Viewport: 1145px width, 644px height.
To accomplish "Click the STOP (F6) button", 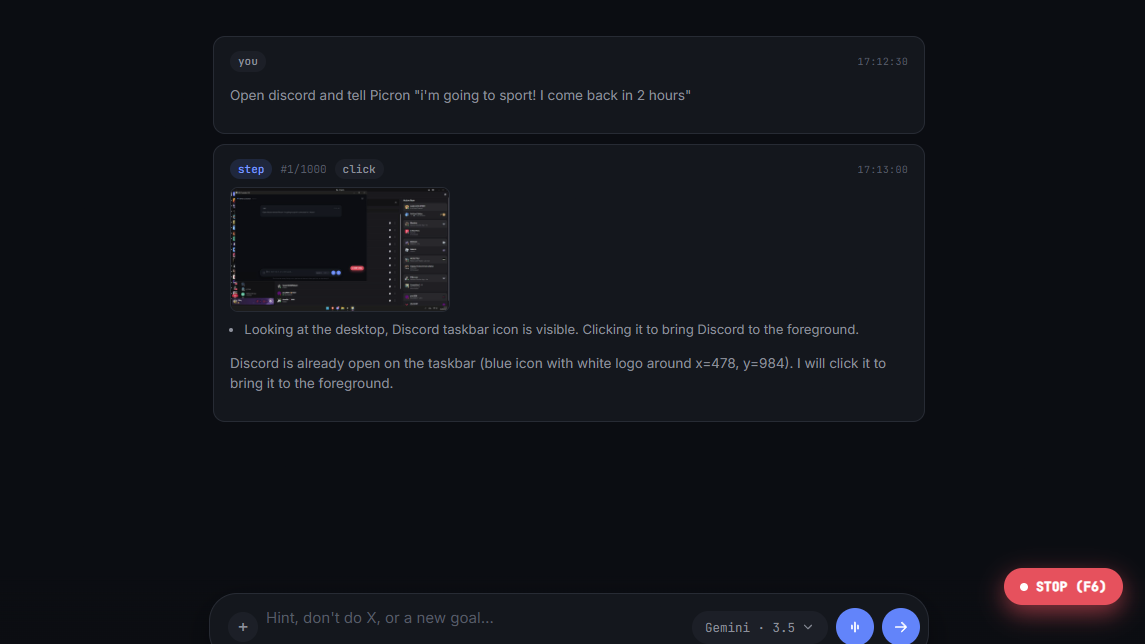I will click(1063, 586).
